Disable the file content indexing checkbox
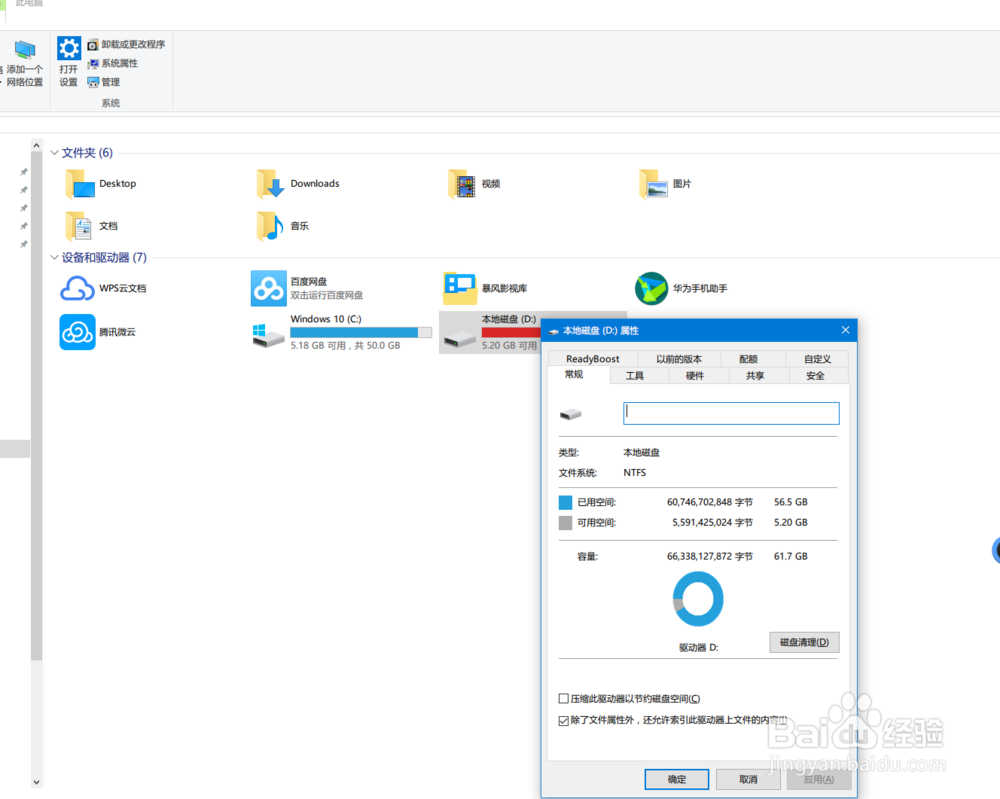1000x799 pixels. 564,720
